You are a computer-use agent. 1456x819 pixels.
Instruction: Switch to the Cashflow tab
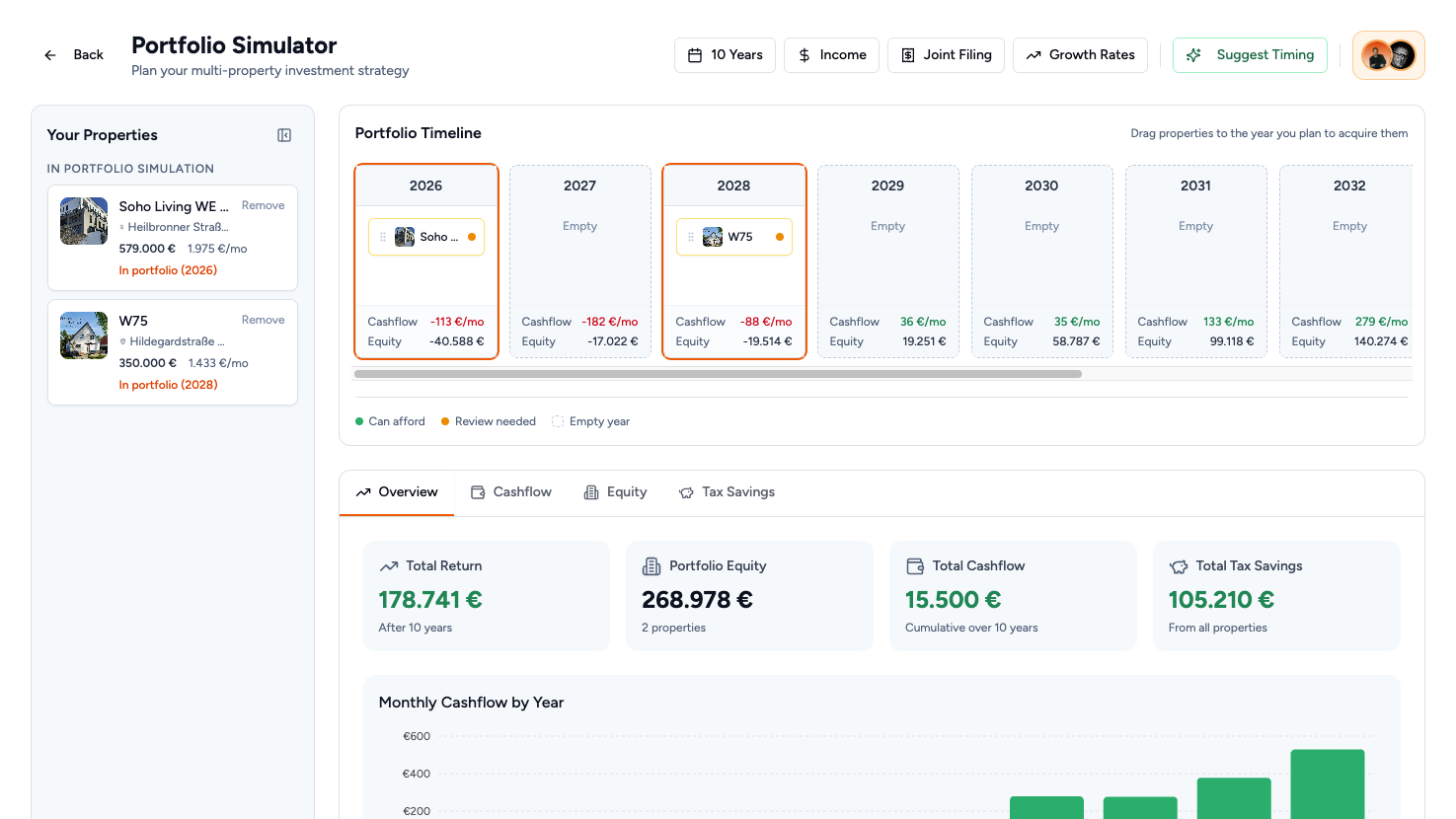[510, 492]
